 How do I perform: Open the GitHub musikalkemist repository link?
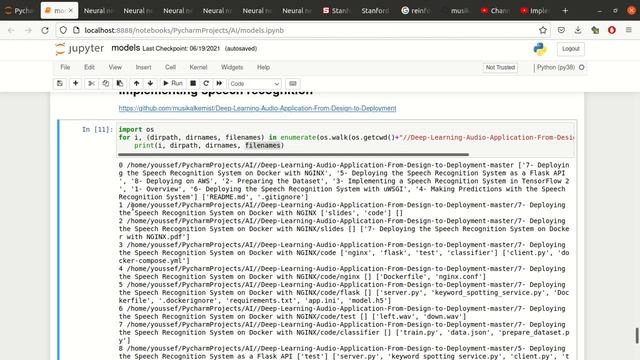point(257,108)
